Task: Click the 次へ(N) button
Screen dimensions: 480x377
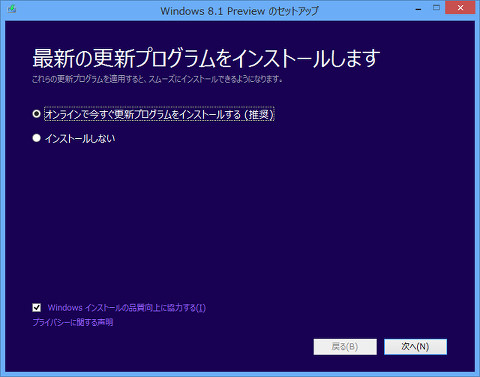Action: [415, 347]
